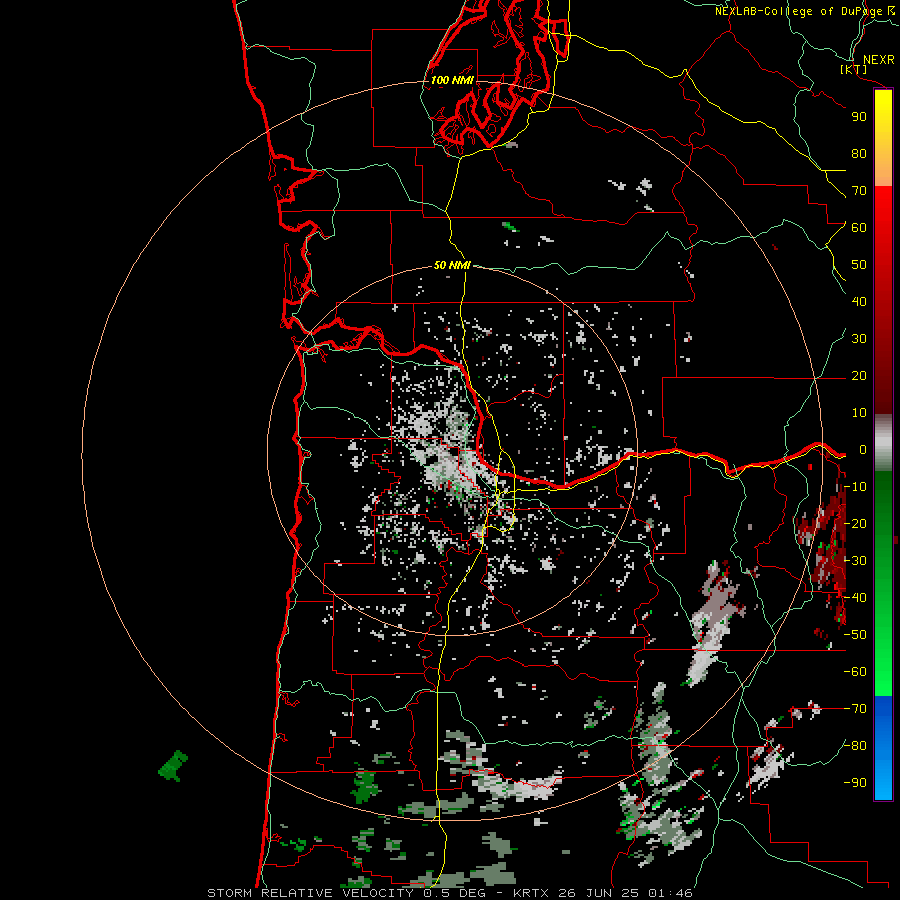Click the 40 value on the velocity scale
This screenshot has height=900, width=900.
click(859, 301)
